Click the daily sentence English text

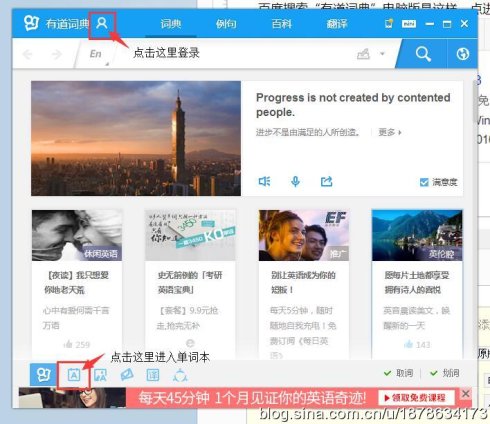click(x=353, y=105)
